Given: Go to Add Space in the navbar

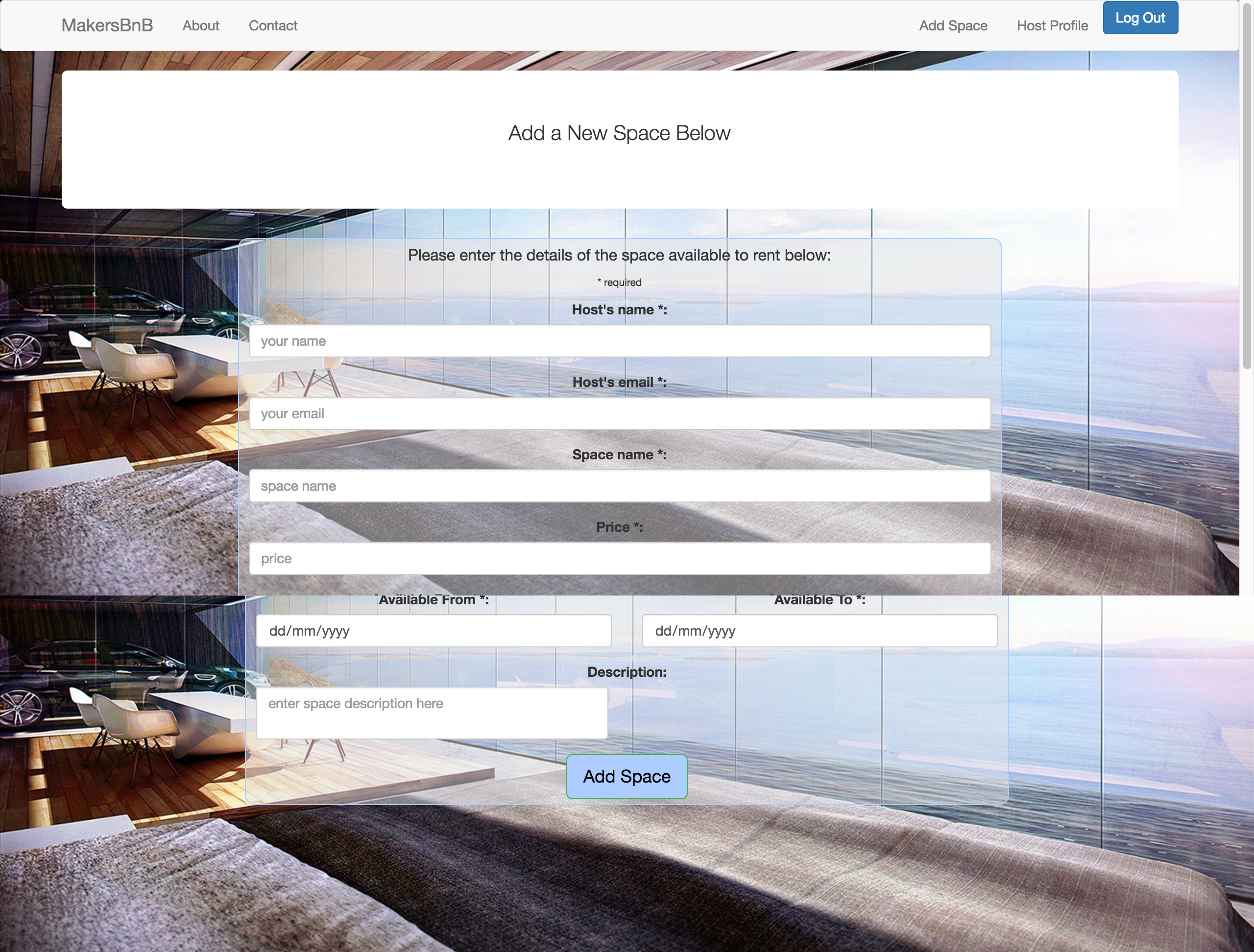Looking at the screenshot, I should 953,25.
